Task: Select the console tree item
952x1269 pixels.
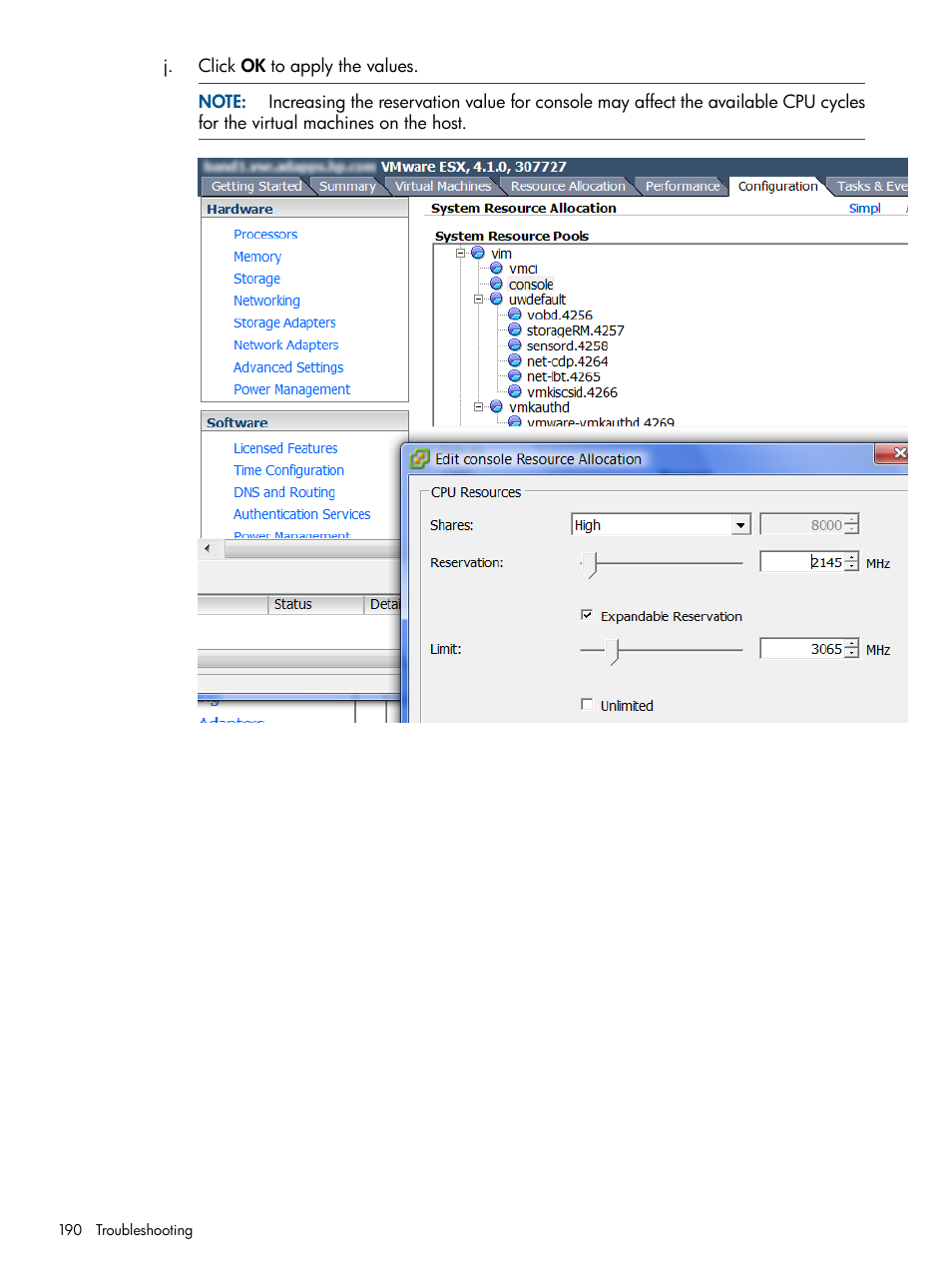Action: click(x=530, y=284)
